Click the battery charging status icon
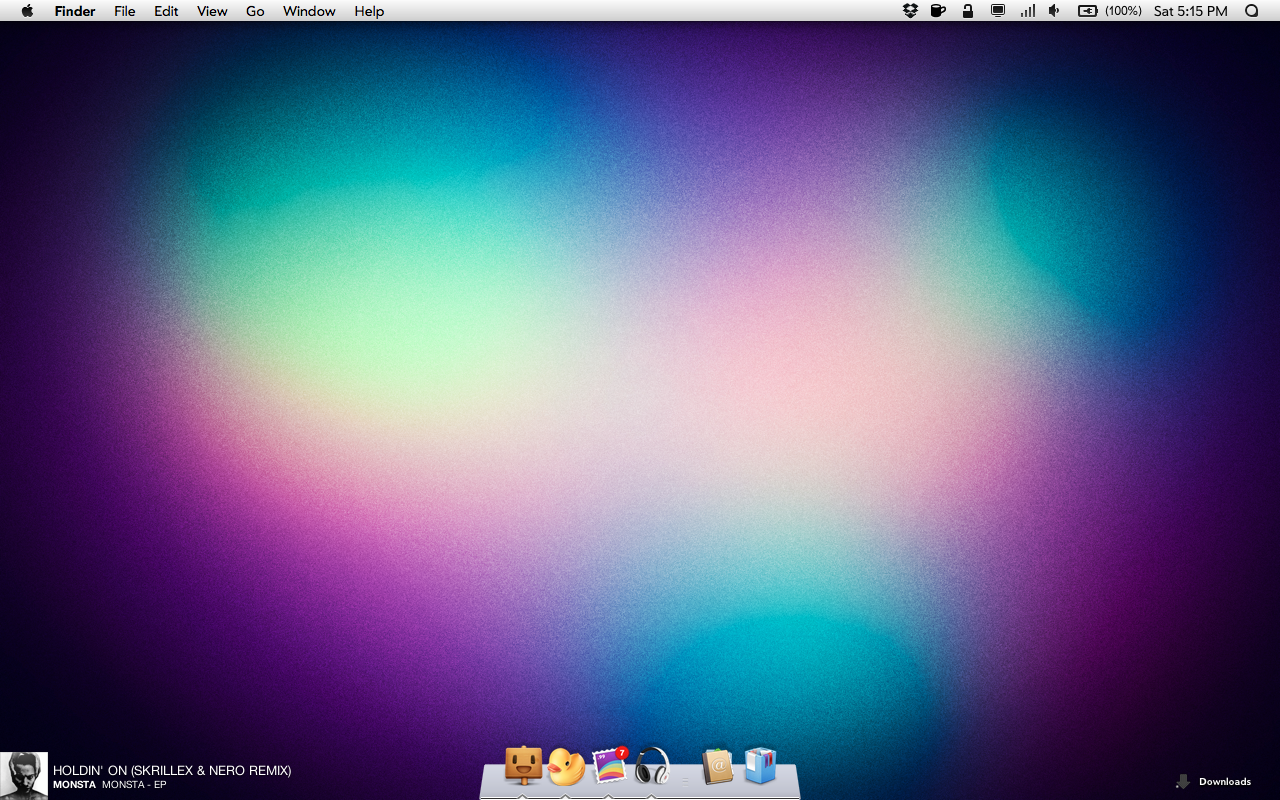The width and height of the screenshot is (1280, 800). 1087,11
